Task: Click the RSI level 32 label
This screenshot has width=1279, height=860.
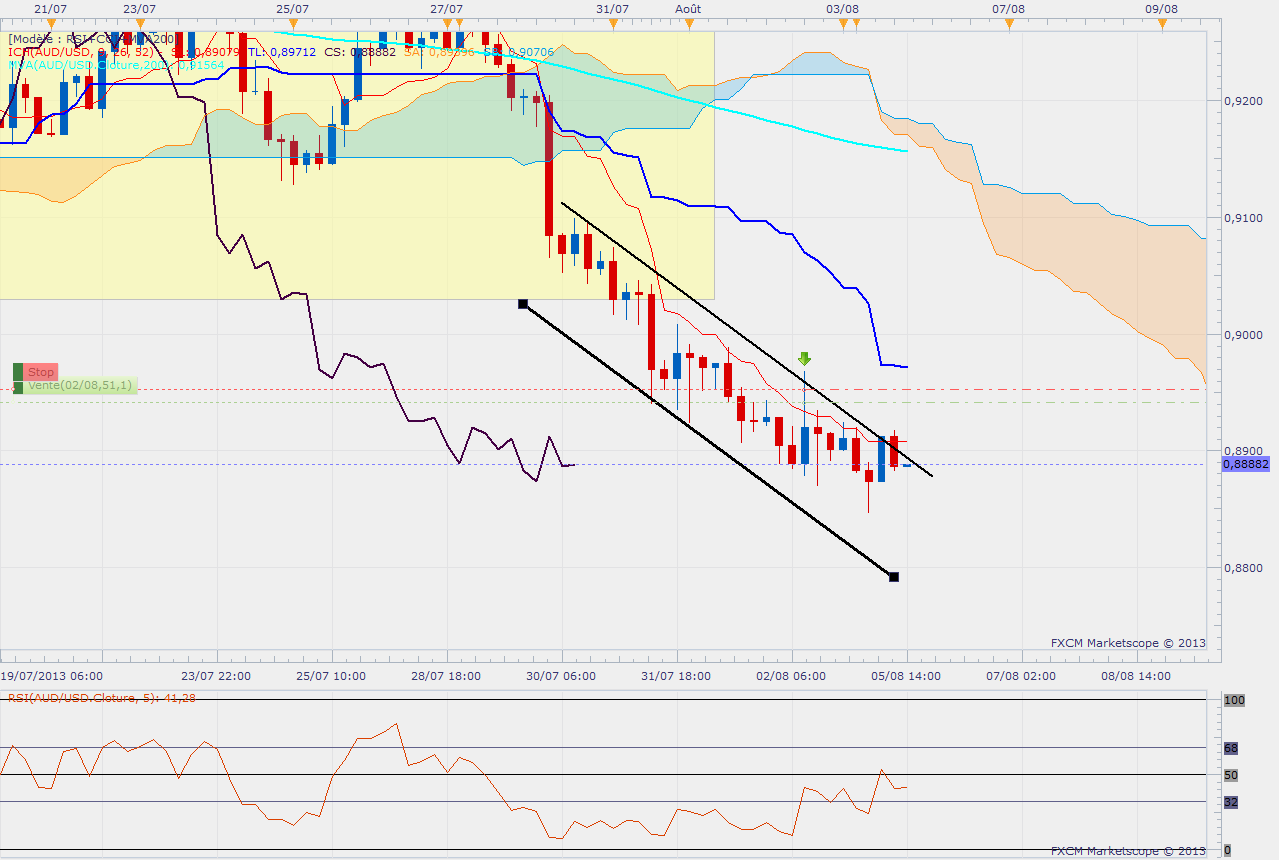Action: coord(1231,802)
